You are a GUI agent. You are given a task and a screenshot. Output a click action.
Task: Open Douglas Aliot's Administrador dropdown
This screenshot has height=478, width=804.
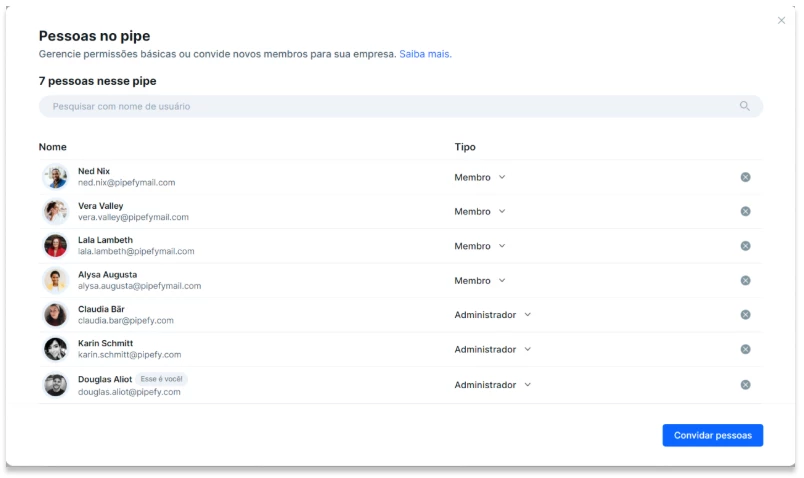coord(492,385)
